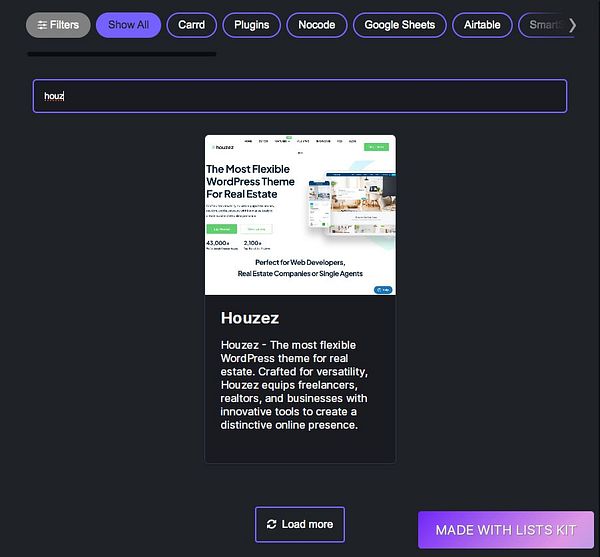Click the Load more button
600x557 pixels.
pos(300,524)
